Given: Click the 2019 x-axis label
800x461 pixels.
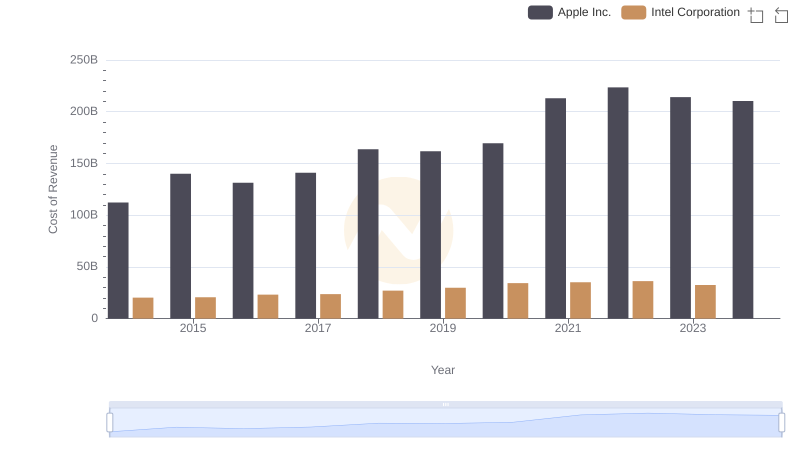Looking at the screenshot, I should [443, 328].
